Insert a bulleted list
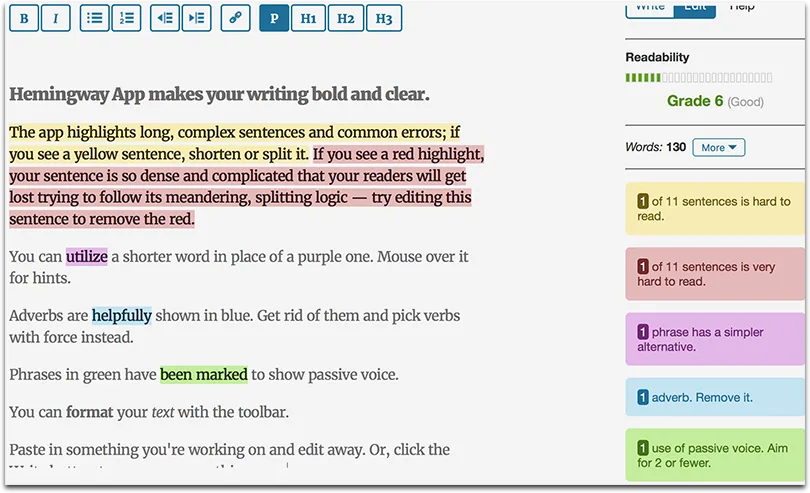Image resolution: width=810 pixels, height=493 pixels. (95, 18)
